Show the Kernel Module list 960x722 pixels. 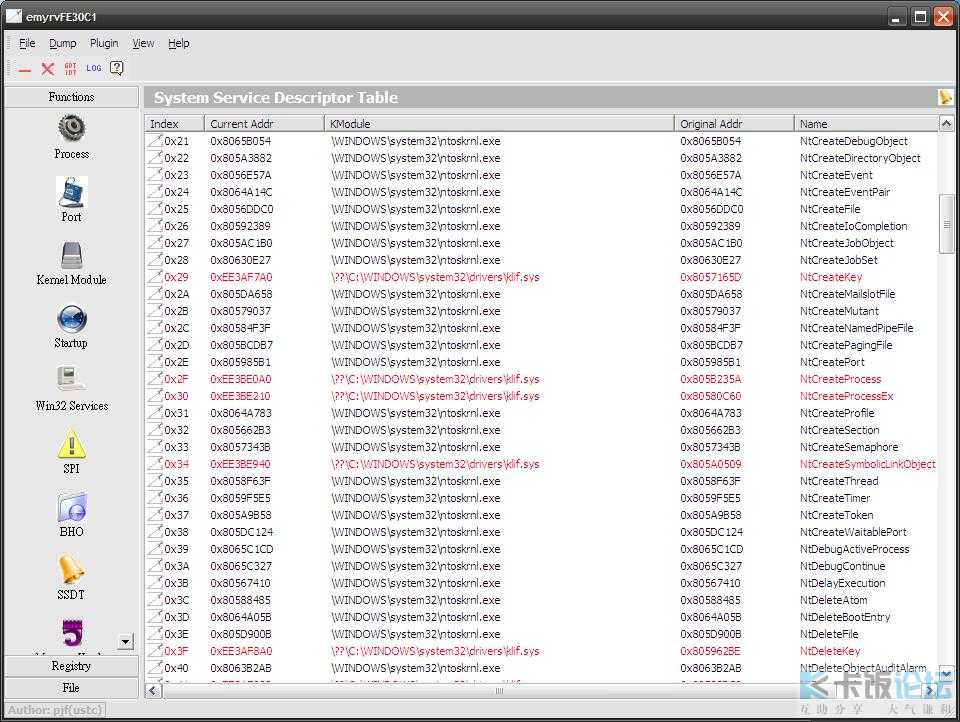72,255
